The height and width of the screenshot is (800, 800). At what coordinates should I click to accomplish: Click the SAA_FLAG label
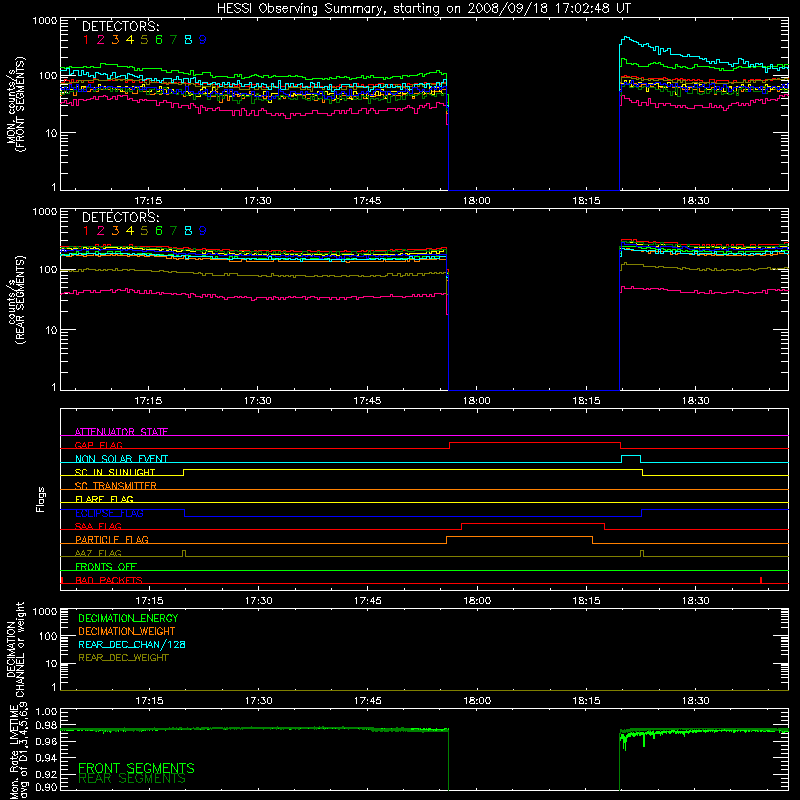point(98,526)
